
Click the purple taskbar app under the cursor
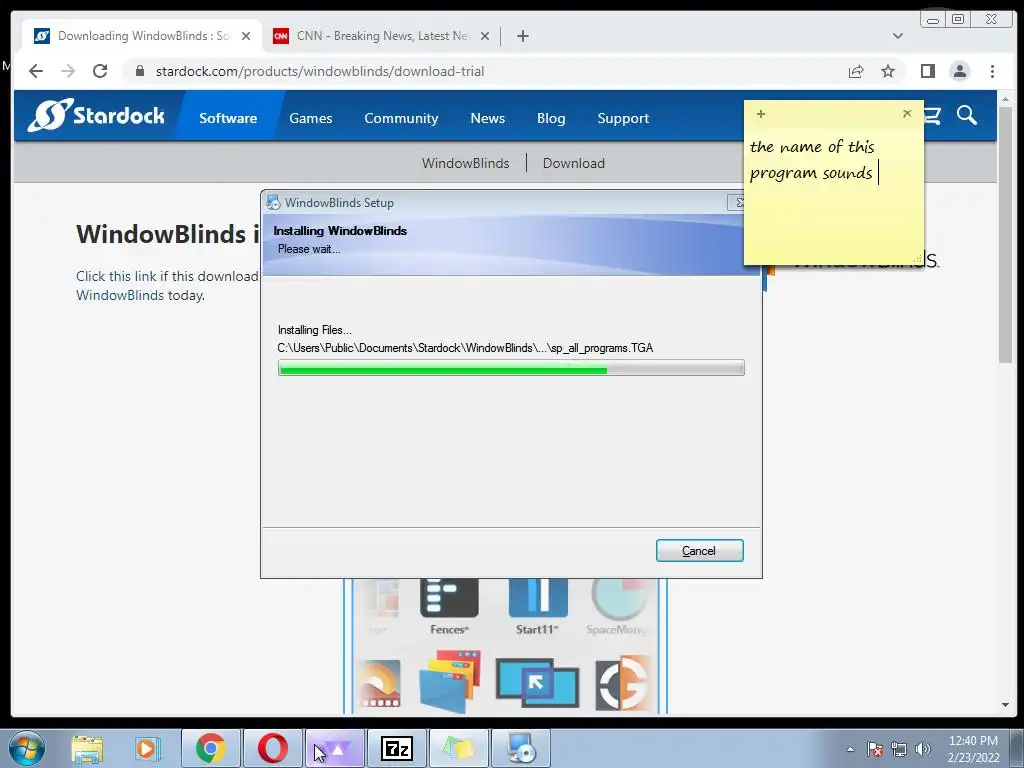334,748
